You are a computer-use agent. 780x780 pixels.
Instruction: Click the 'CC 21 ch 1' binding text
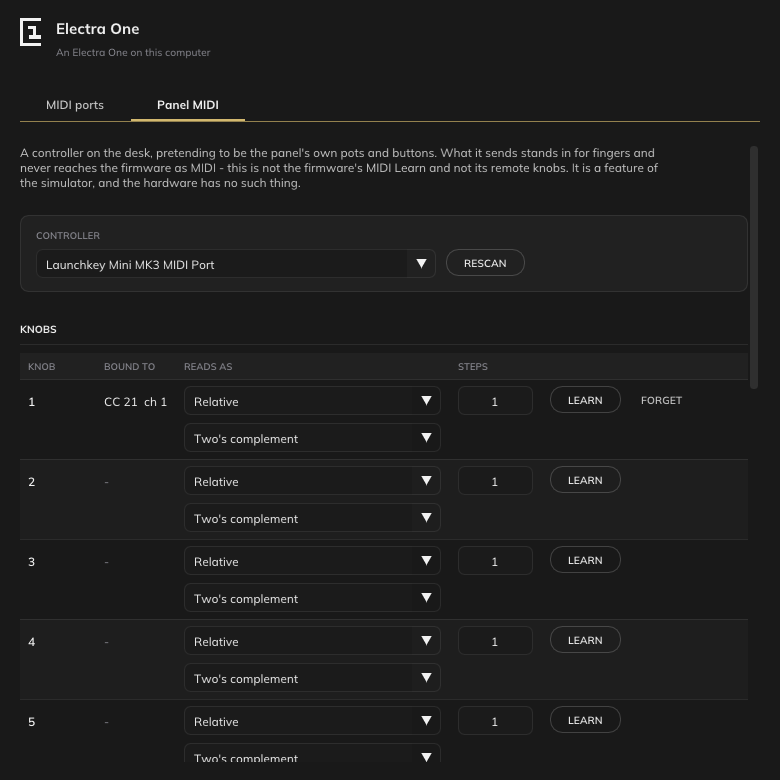135,401
